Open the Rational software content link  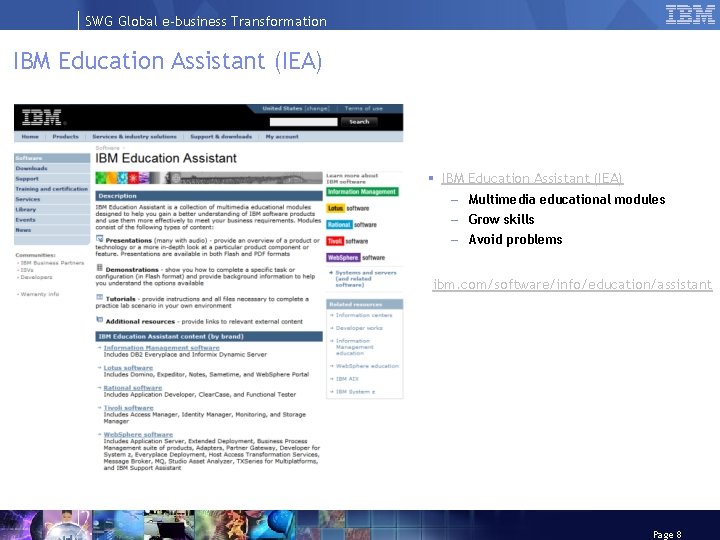pos(133,388)
